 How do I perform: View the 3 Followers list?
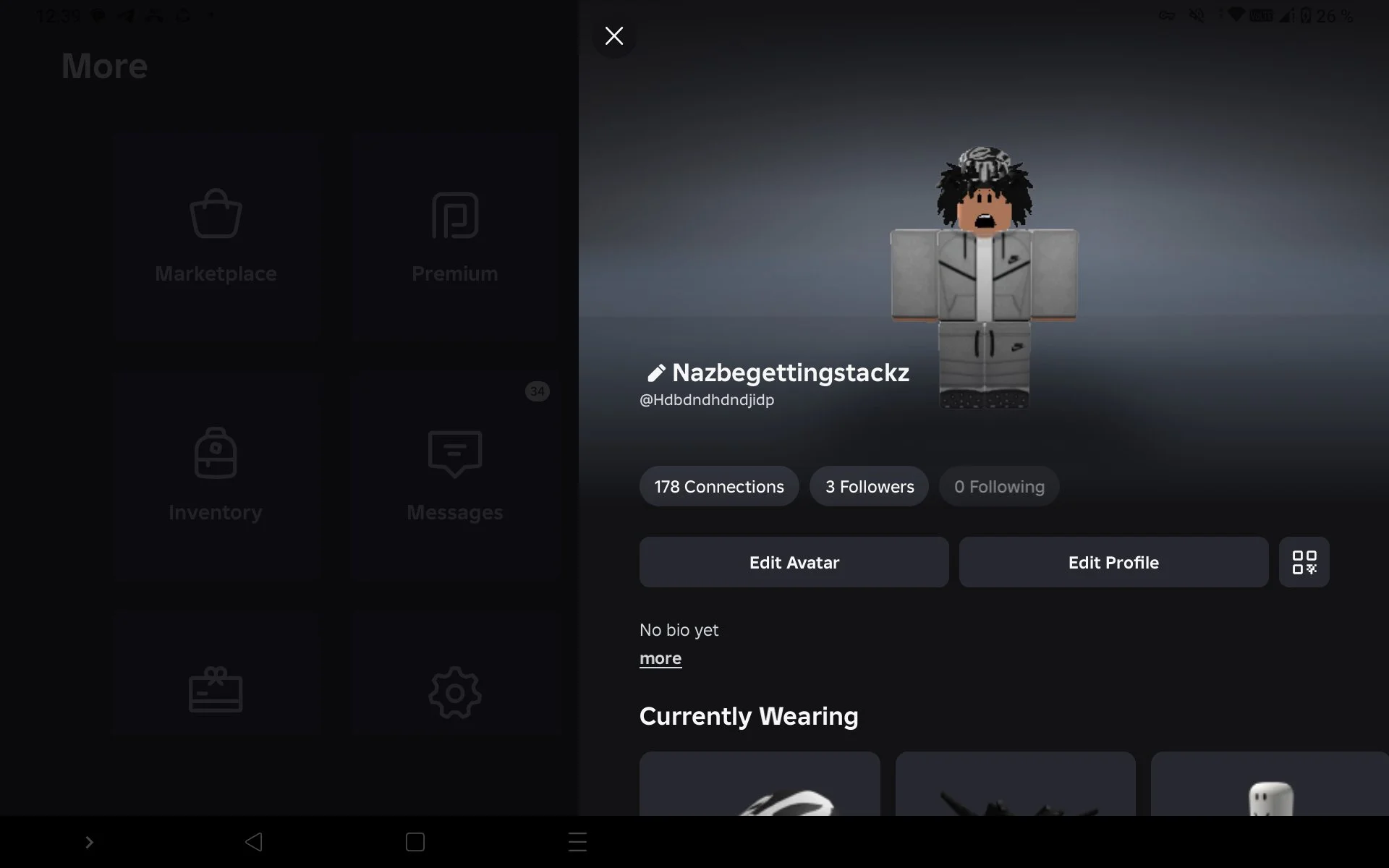[870, 486]
